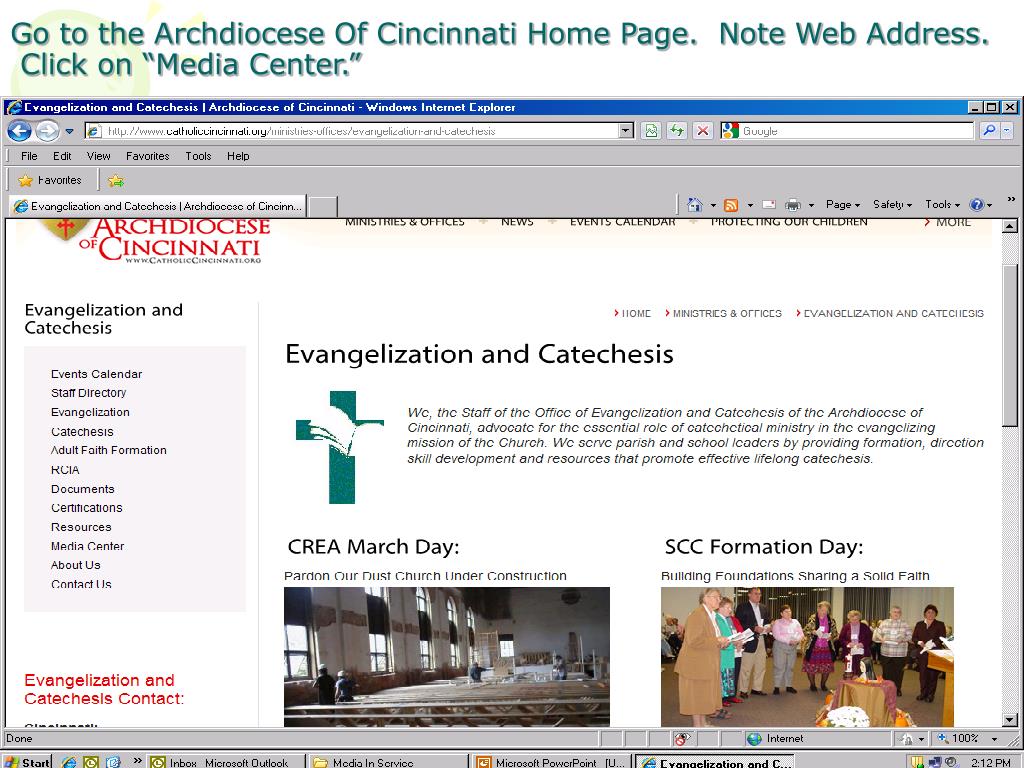The width and height of the screenshot is (1024, 768).
Task: Open the Help menu
Action: click(238, 156)
